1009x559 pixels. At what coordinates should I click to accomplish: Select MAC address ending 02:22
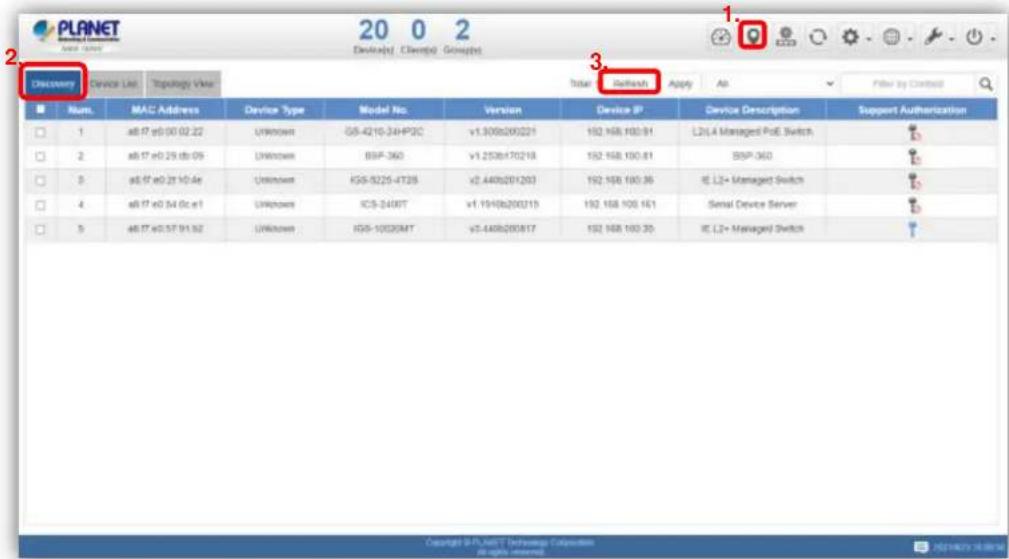165,132
